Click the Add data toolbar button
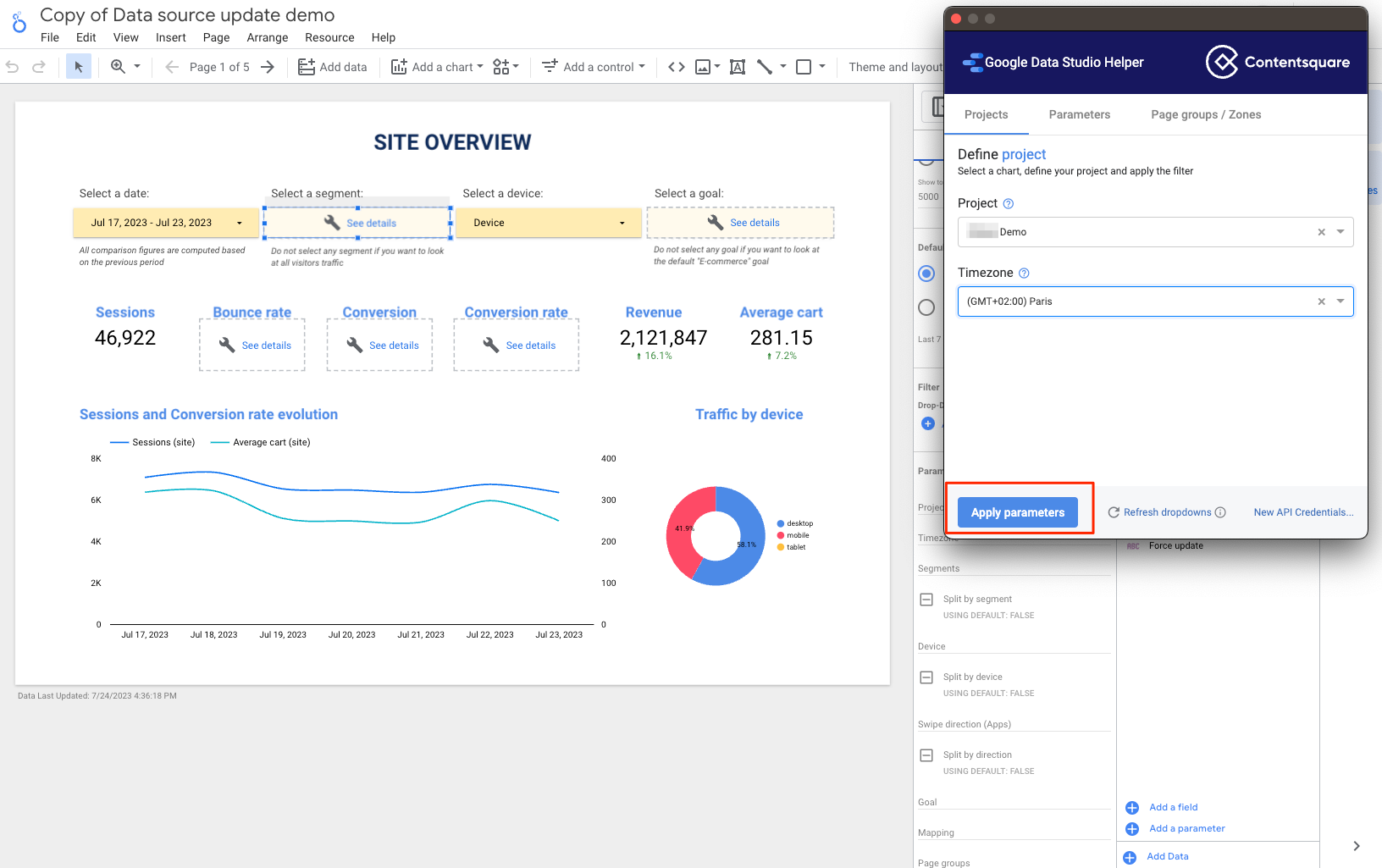The image size is (1382, 868). pos(333,67)
